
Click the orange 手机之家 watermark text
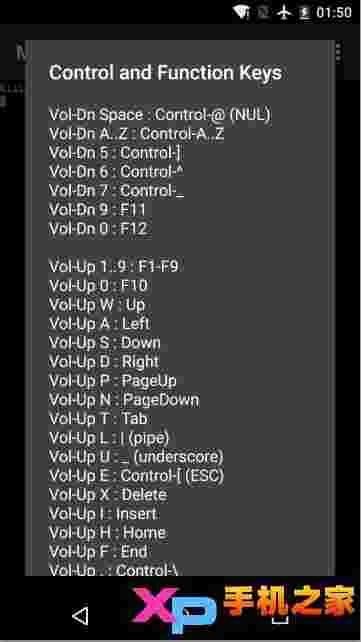coord(289,601)
